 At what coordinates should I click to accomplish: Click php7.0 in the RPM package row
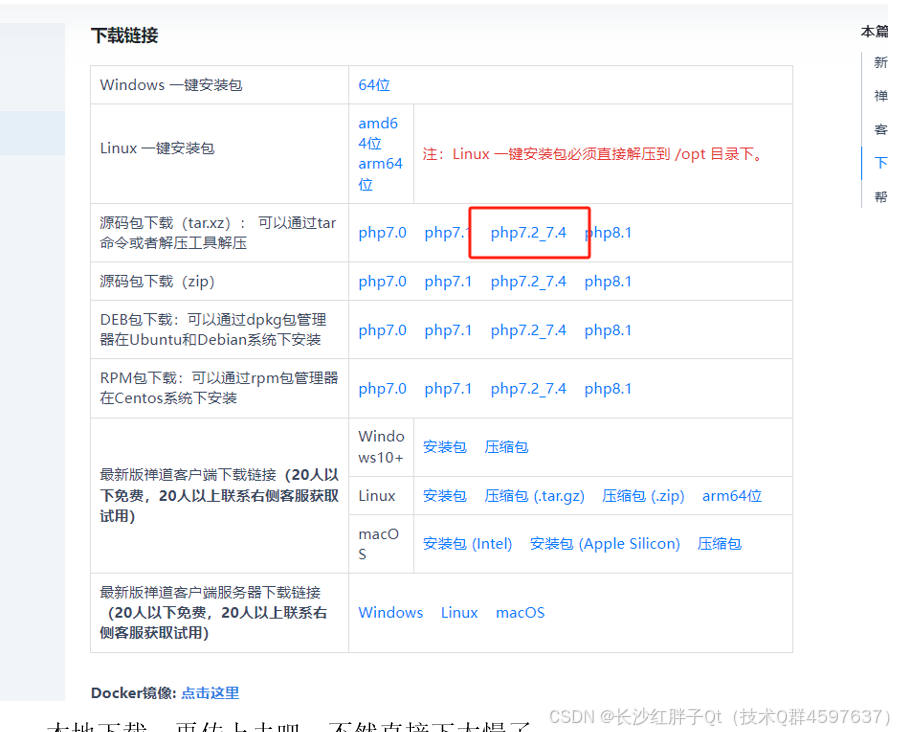click(x=382, y=389)
